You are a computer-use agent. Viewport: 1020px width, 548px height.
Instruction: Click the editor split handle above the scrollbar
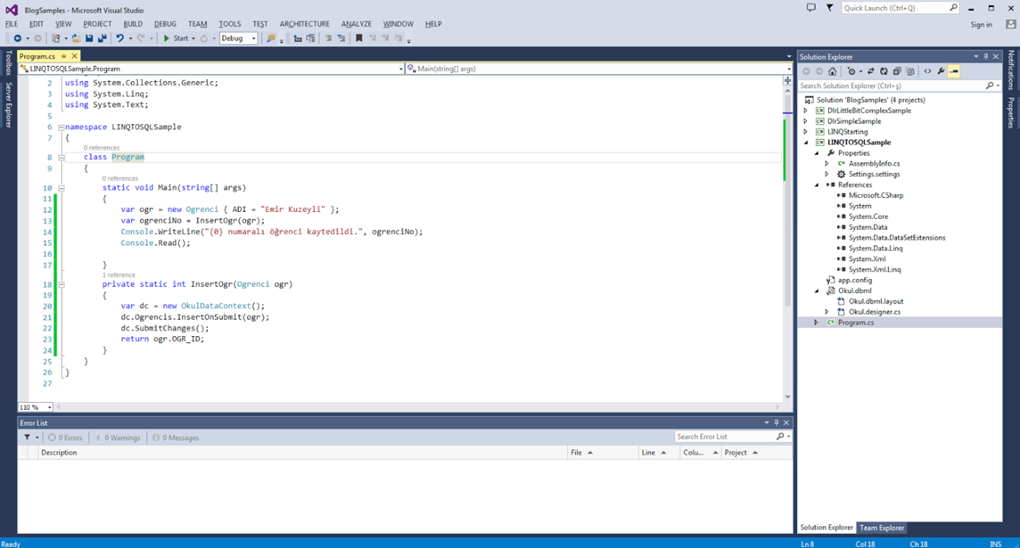click(788, 81)
